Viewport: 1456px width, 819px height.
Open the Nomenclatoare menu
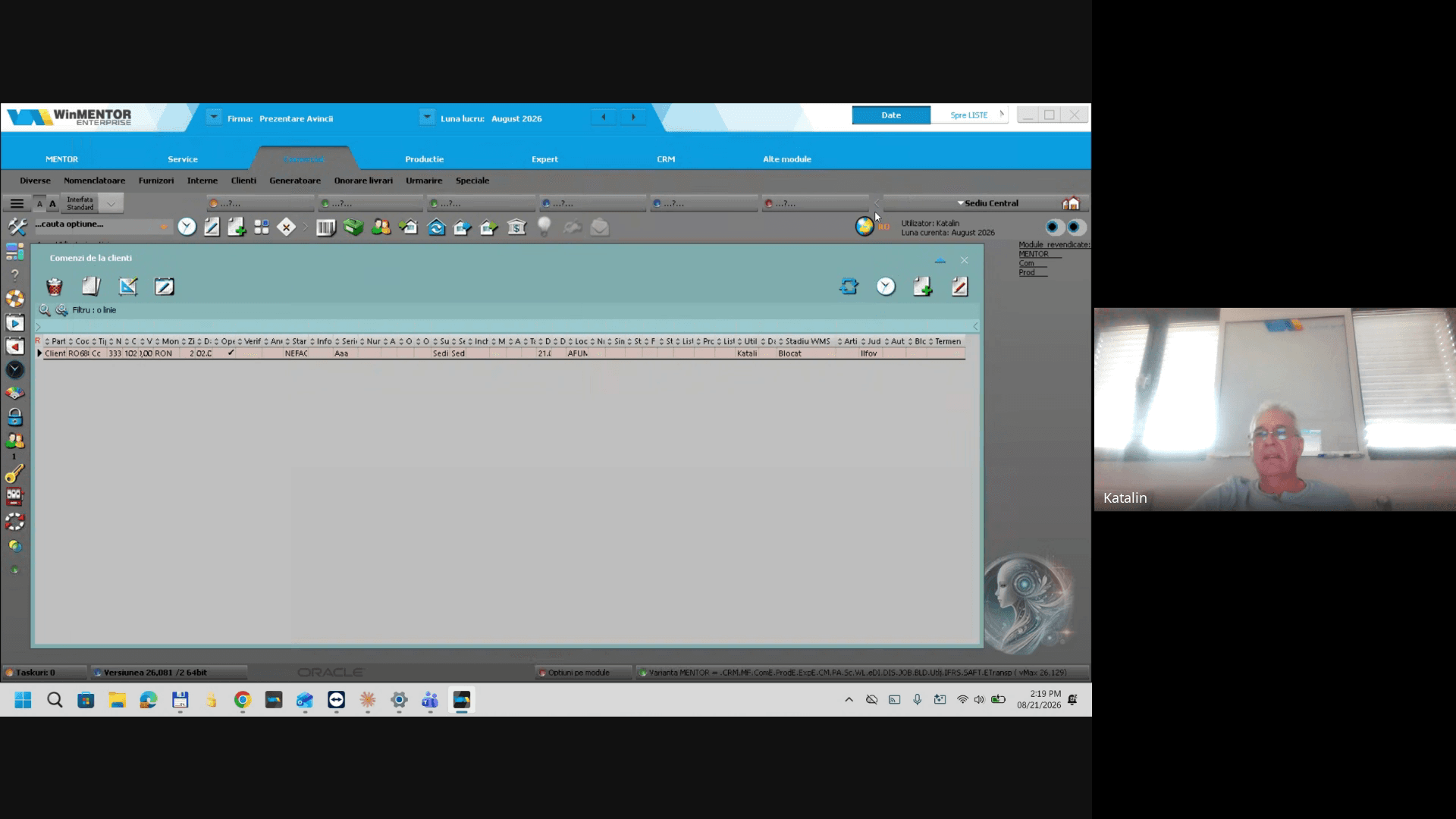click(95, 180)
